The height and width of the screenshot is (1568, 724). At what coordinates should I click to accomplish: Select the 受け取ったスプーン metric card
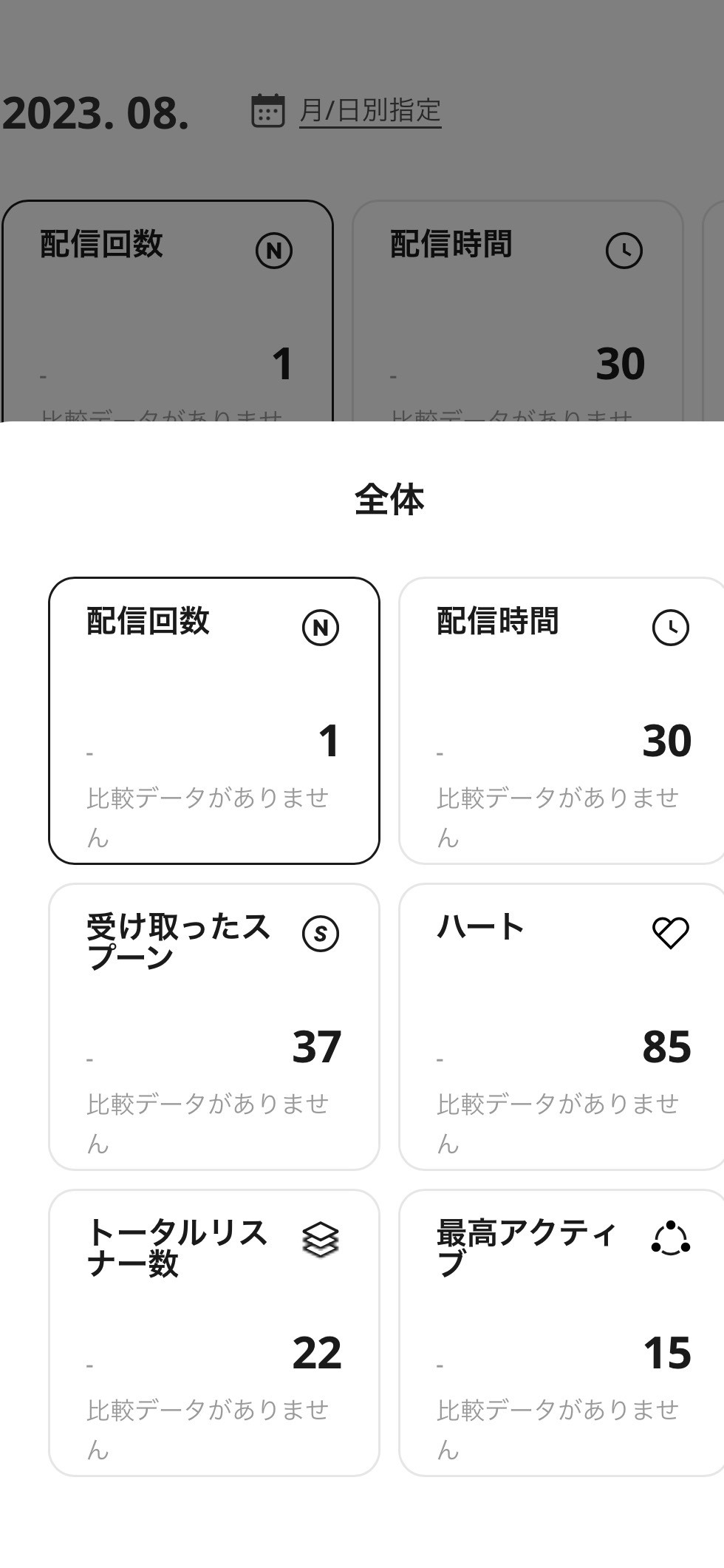[x=214, y=1027]
